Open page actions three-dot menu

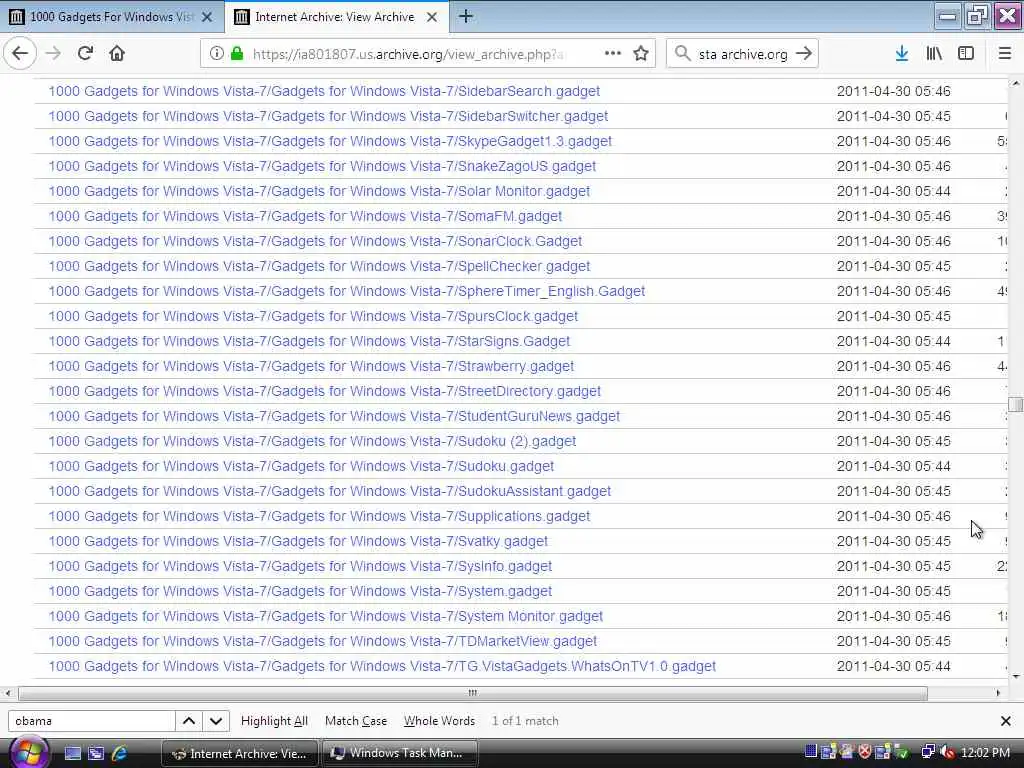613,54
